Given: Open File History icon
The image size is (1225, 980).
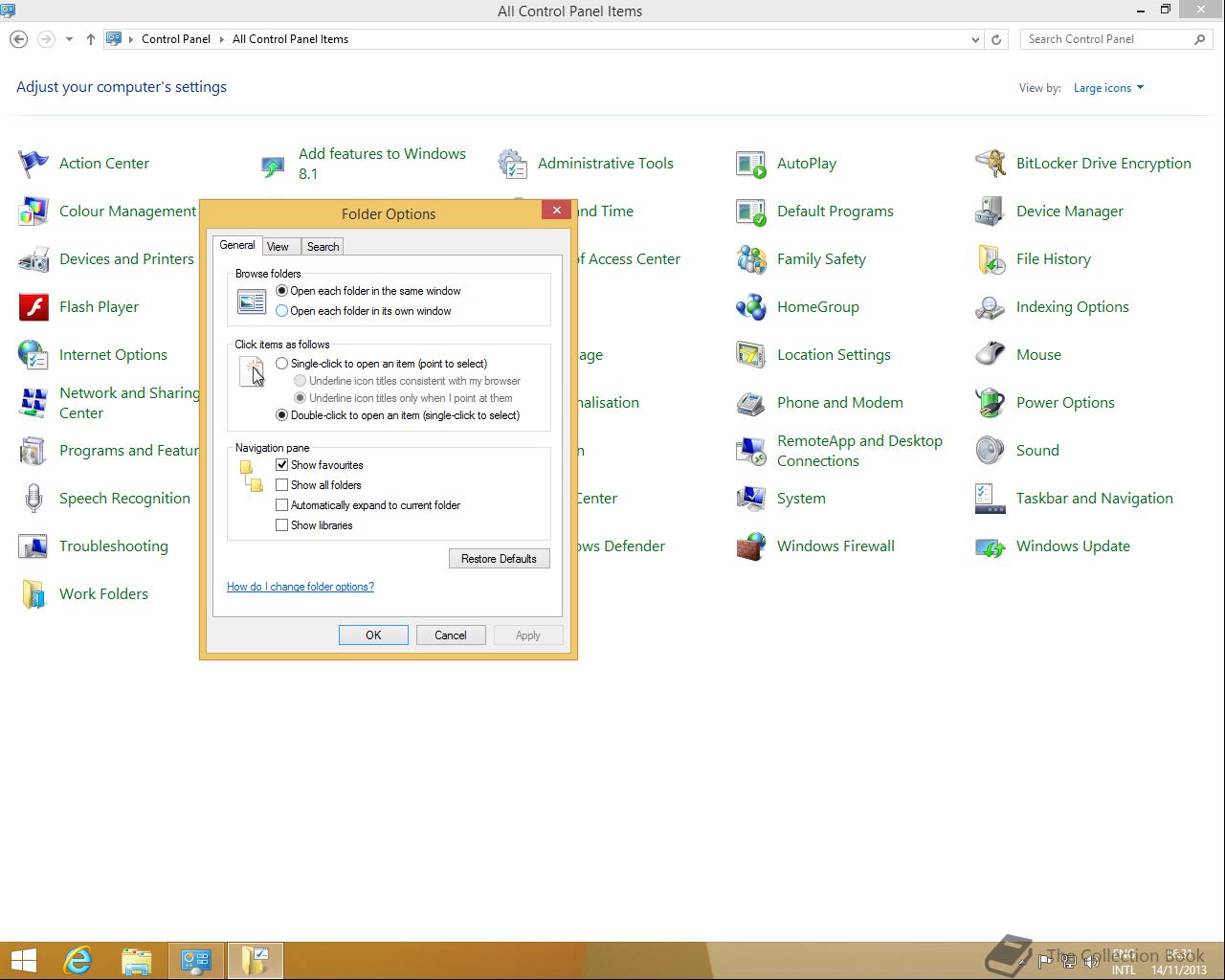Looking at the screenshot, I should [x=991, y=259].
